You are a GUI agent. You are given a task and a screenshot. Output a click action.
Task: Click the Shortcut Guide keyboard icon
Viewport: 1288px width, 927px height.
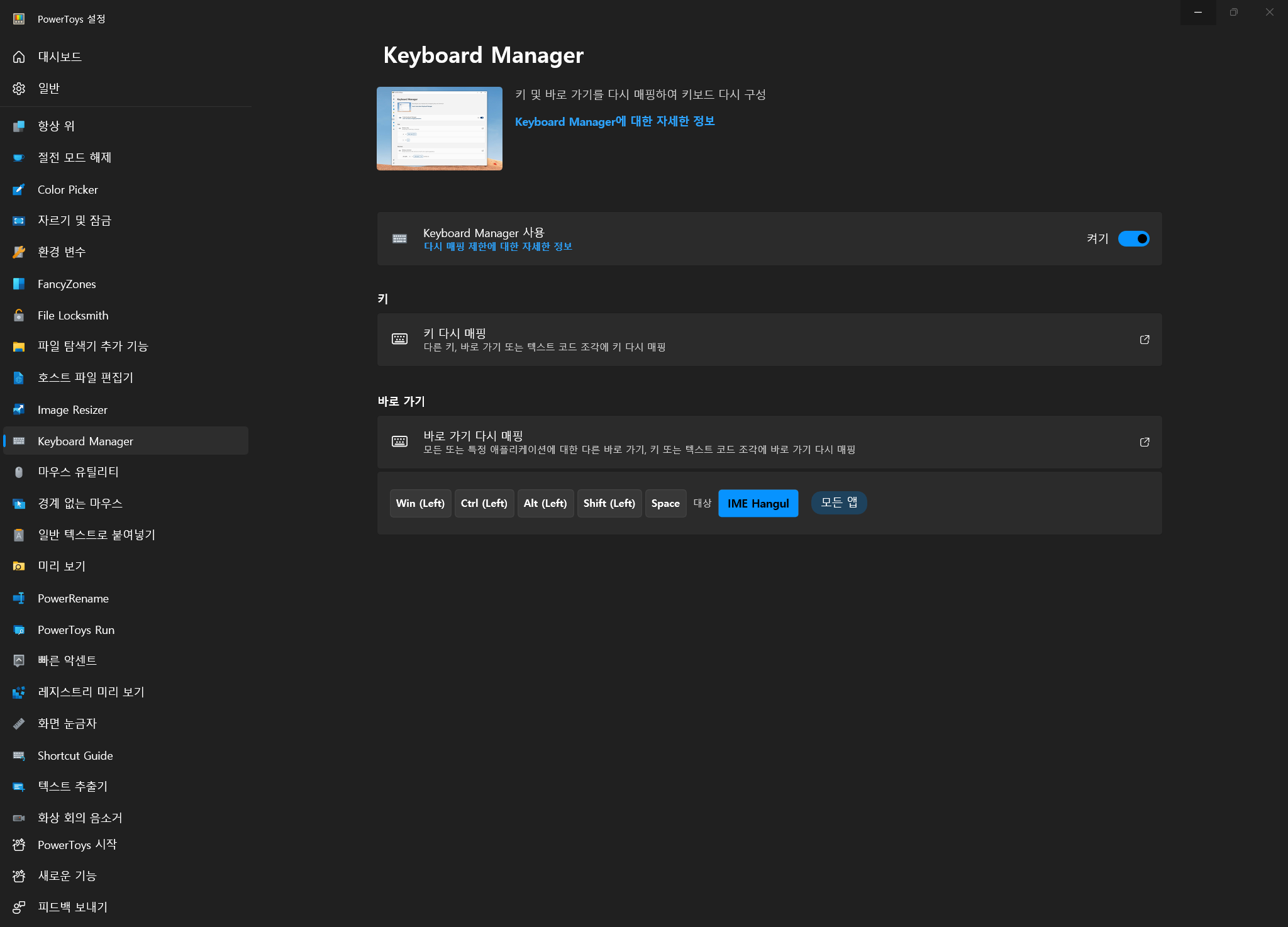[19, 755]
